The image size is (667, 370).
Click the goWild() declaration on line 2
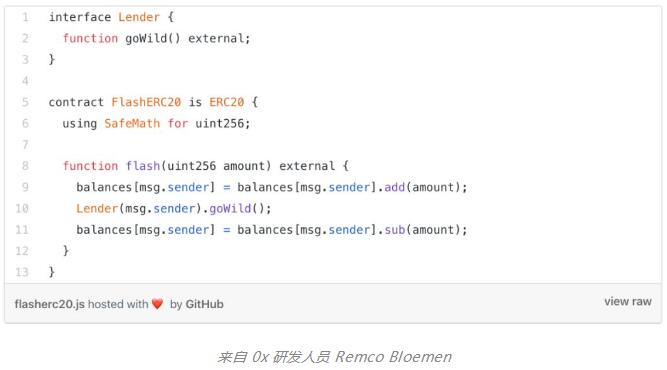click(153, 38)
